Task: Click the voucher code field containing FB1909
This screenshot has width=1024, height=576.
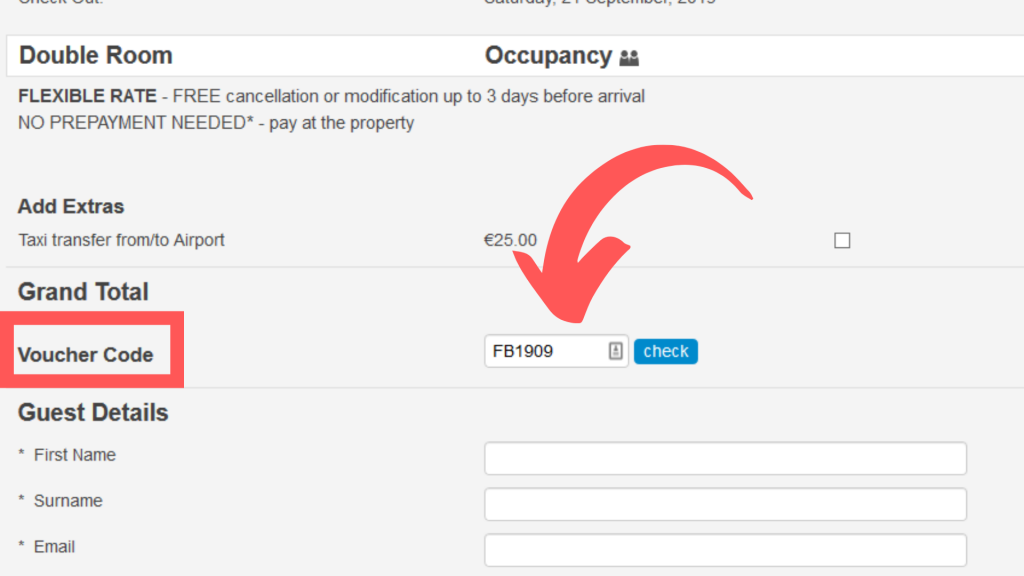Action: pos(545,351)
